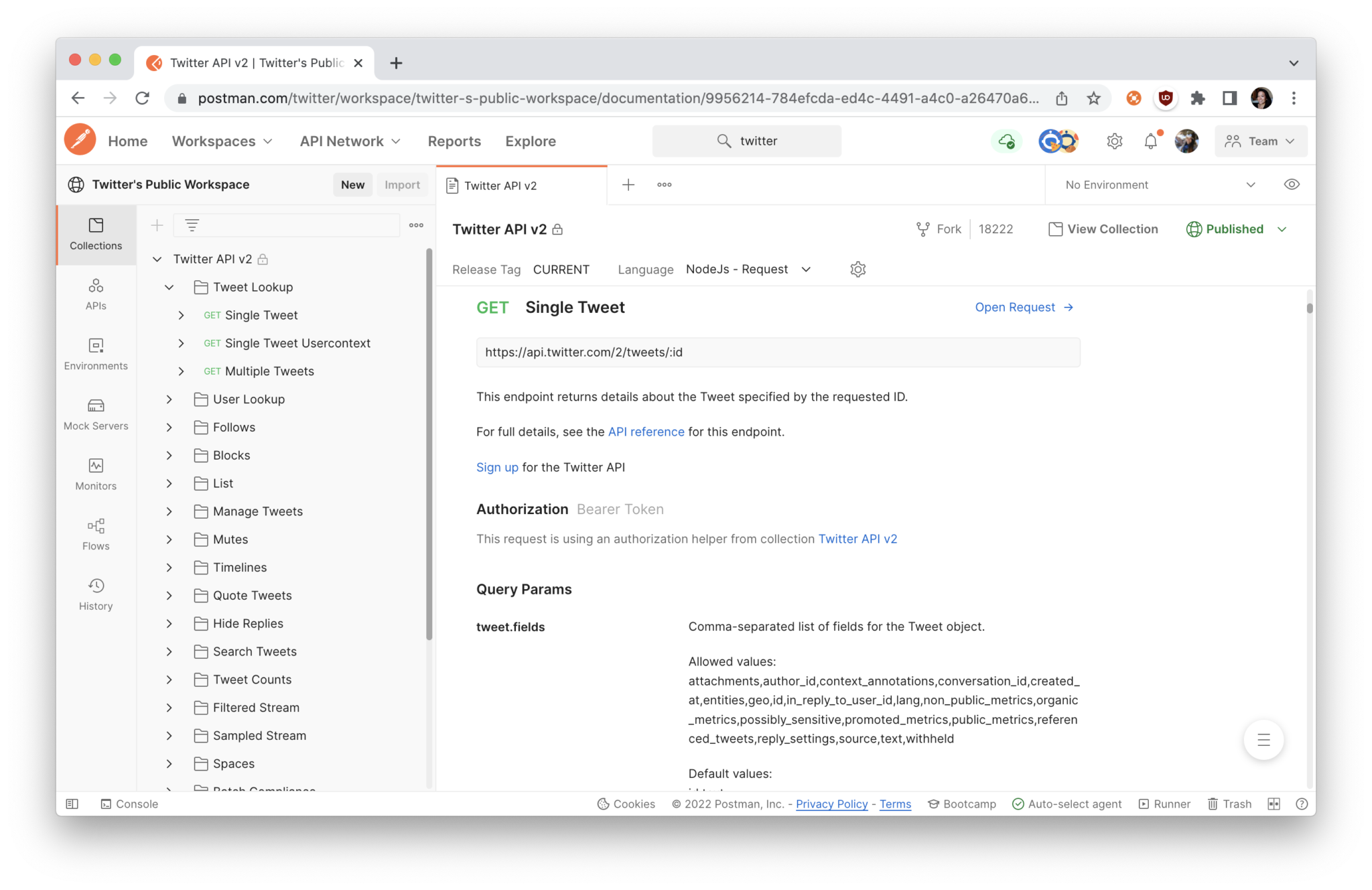Expand the Tweet Lookup folder
The height and width of the screenshot is (890, 1372).
tap(170, 286)
